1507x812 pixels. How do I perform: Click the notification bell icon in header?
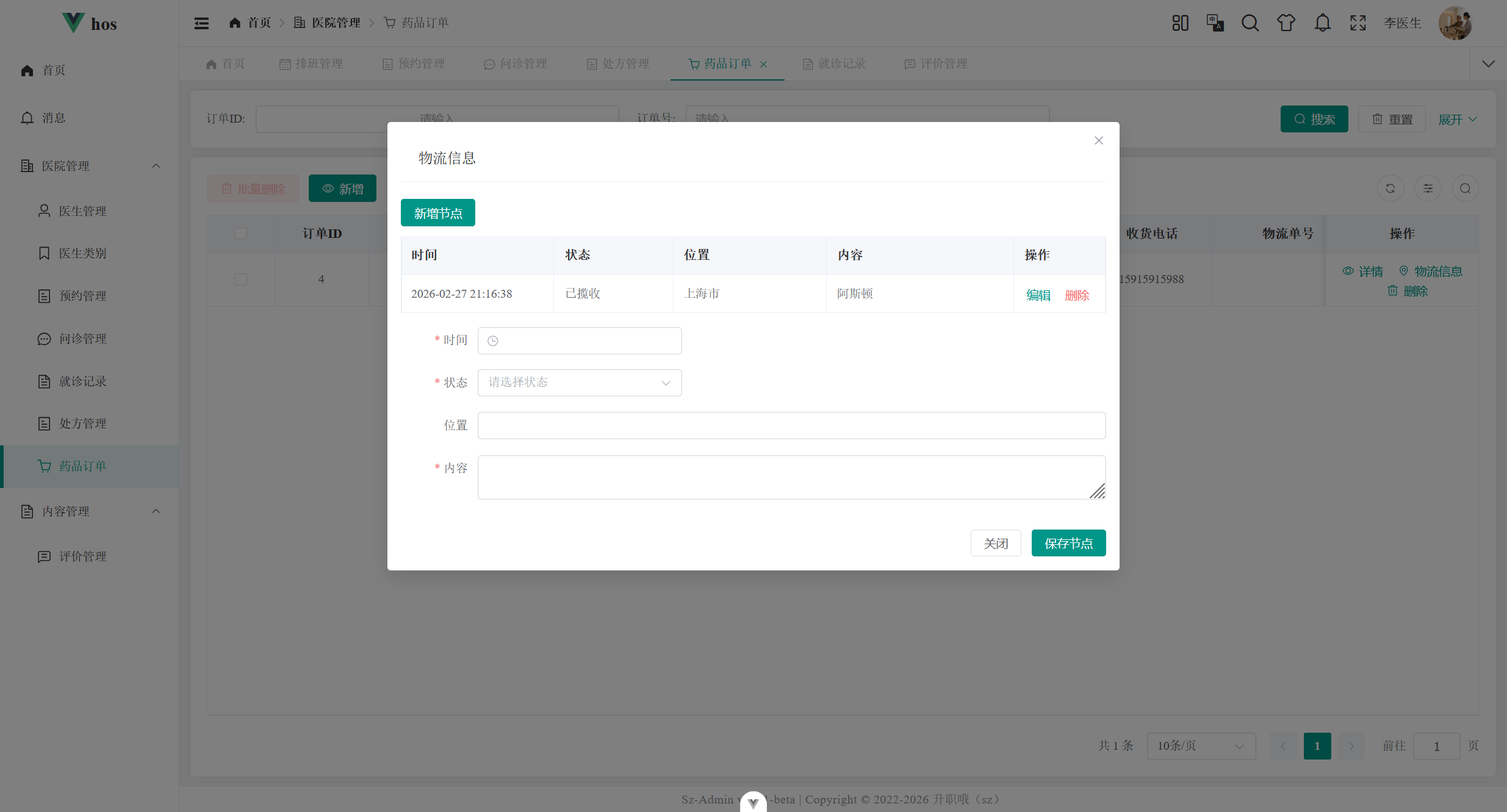pos(1322,23)
